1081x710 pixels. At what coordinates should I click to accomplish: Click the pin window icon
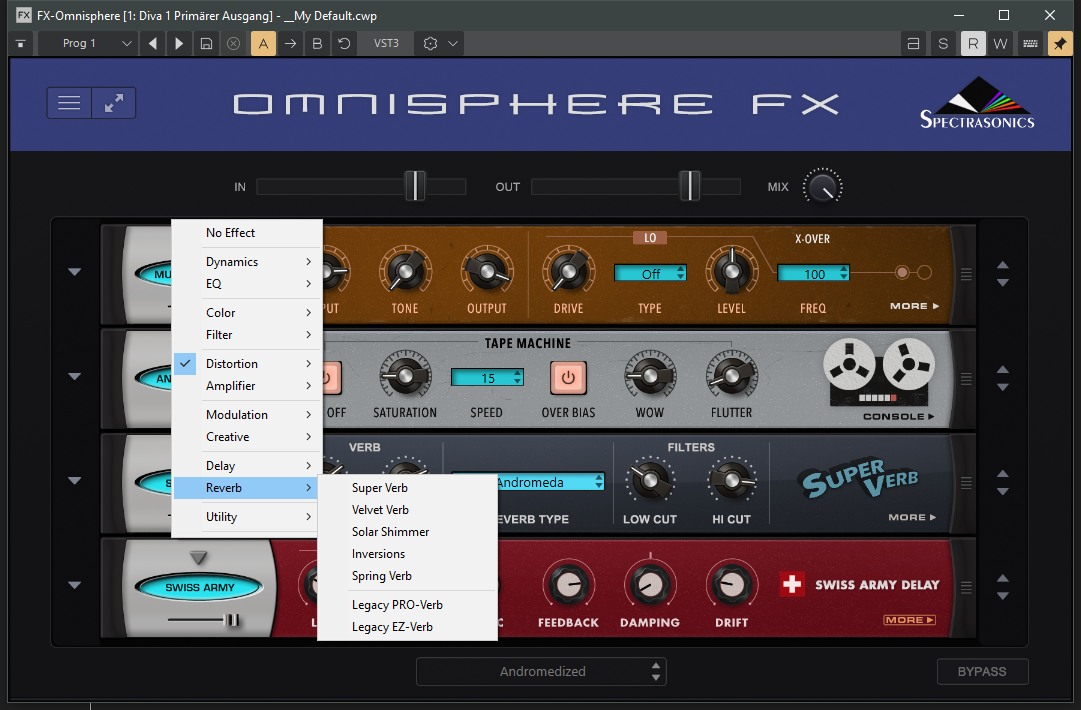click(x=1058, y=44)
